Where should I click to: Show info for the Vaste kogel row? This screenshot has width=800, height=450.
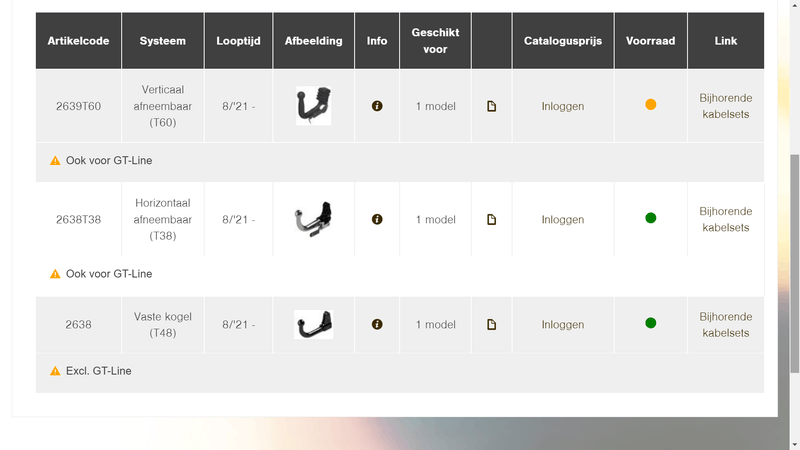tap(377, 324)
